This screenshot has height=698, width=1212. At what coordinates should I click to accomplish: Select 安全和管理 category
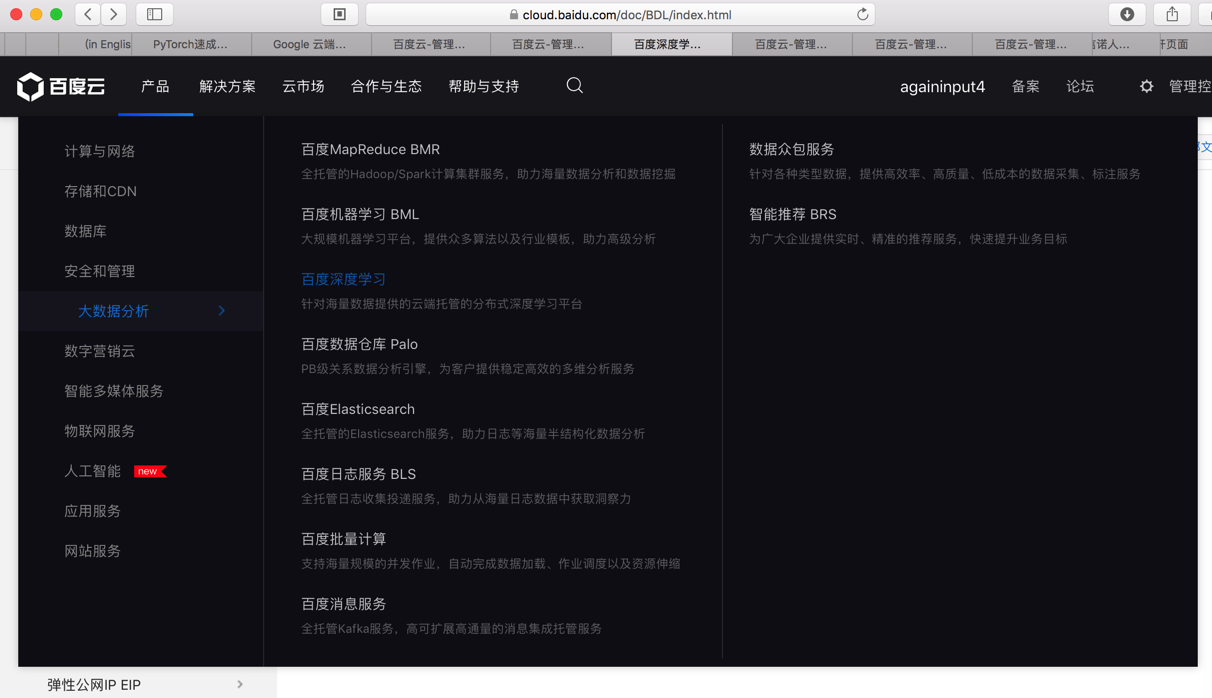pyautogui.click(x=100, y=271)
